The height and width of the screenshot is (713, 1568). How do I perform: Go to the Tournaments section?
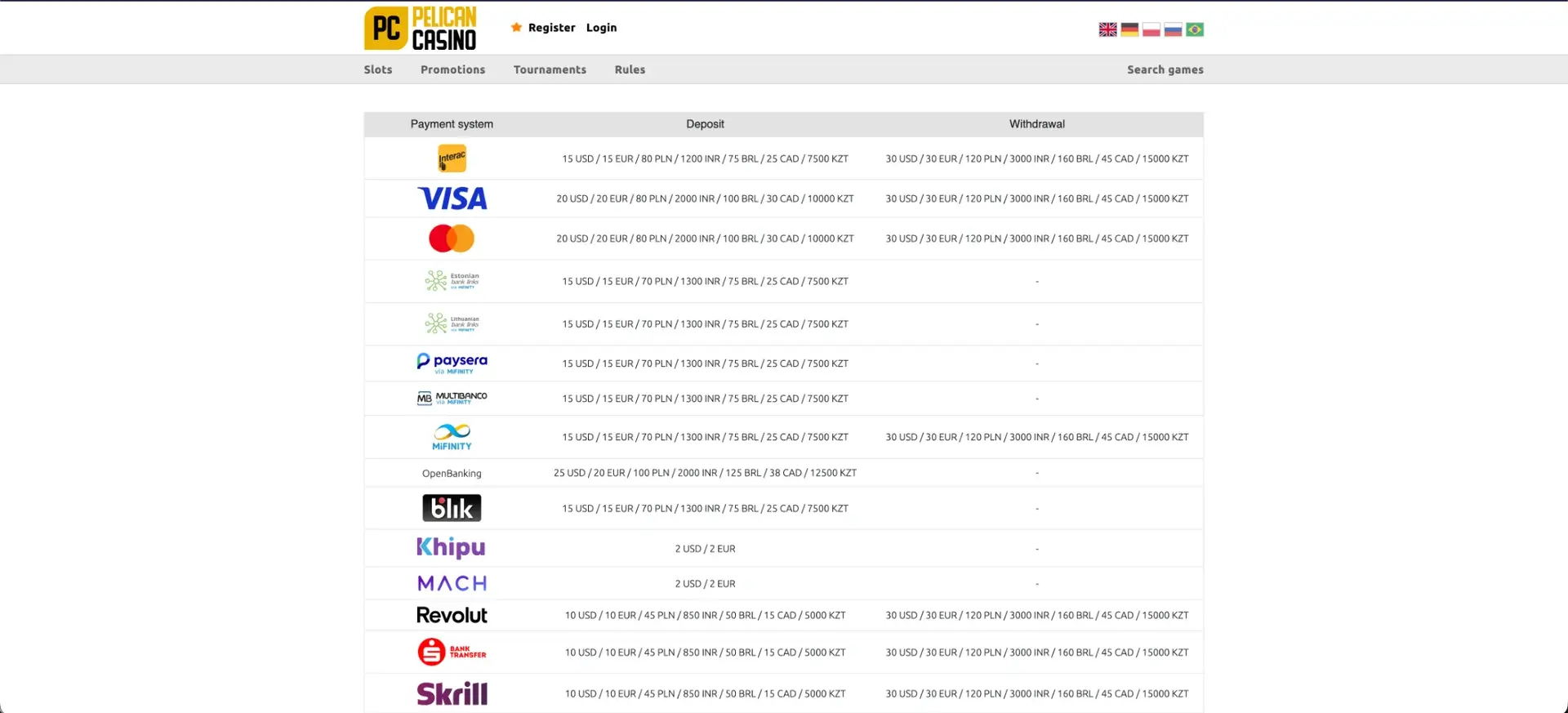click(550, 69)
